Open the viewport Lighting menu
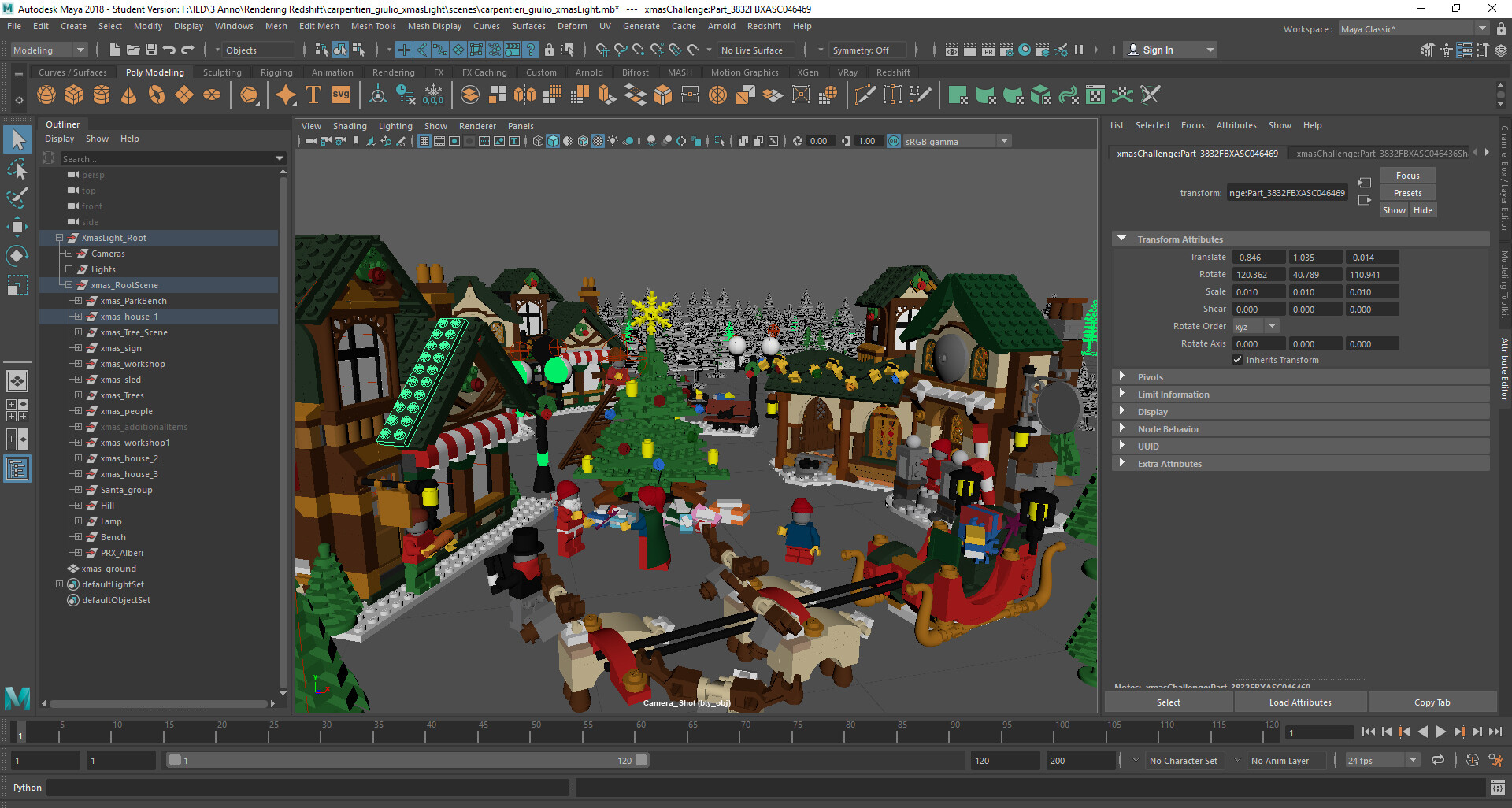Viewport: 1512px width, 808px height. point(395,126)
